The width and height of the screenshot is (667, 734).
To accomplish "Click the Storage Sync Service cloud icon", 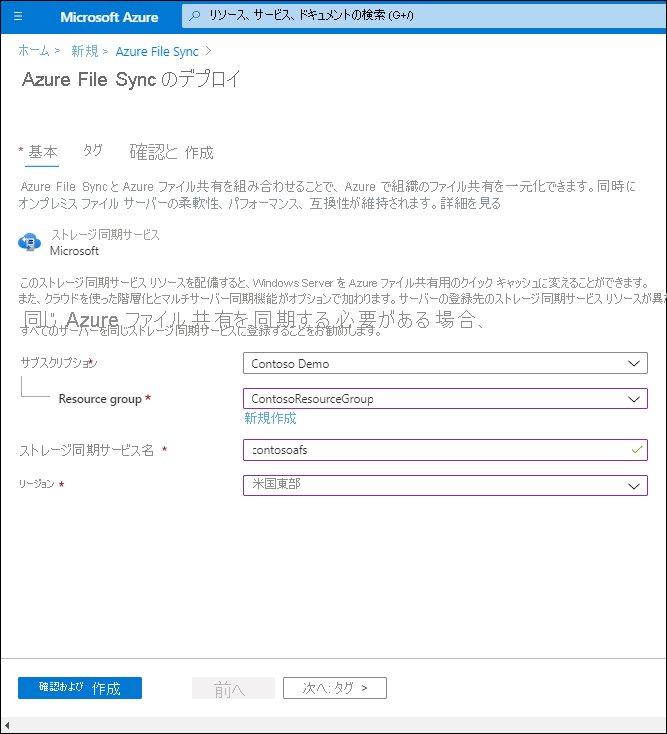I will 29,242.
